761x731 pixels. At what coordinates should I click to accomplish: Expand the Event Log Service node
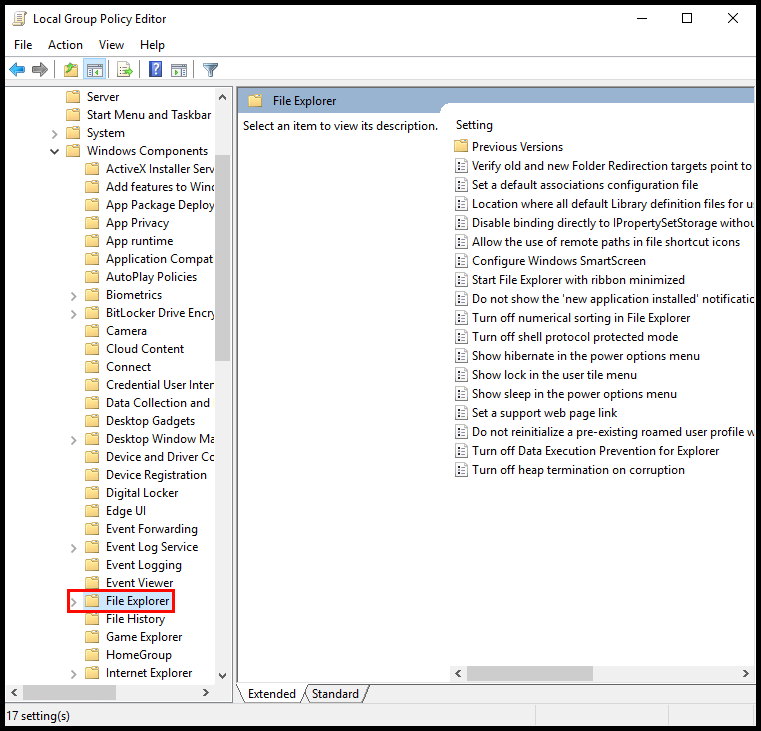click(x=73, y=548)
